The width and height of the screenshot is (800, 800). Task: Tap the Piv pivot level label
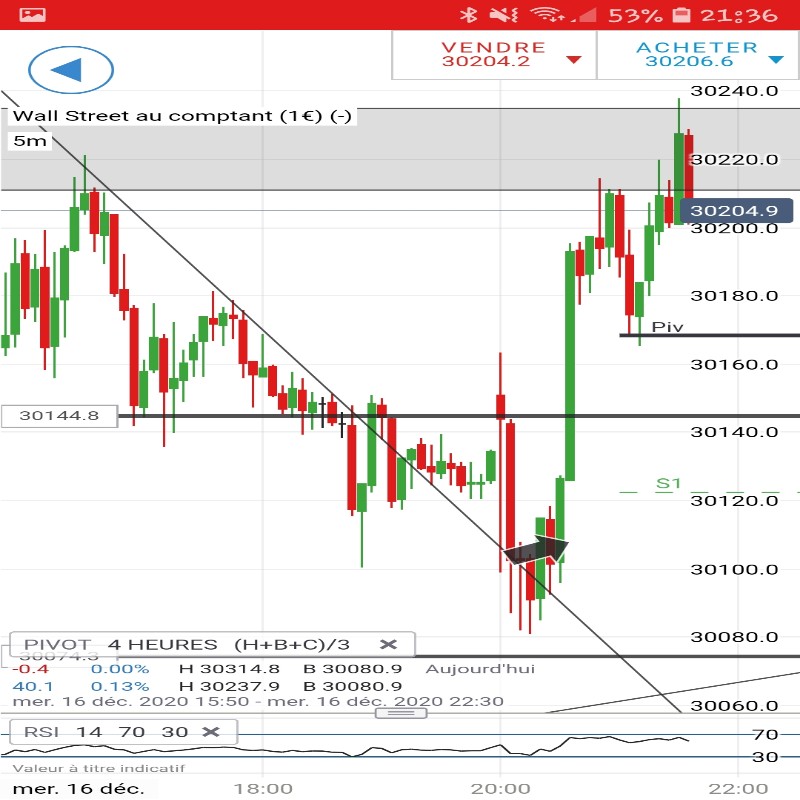[667, 327]
